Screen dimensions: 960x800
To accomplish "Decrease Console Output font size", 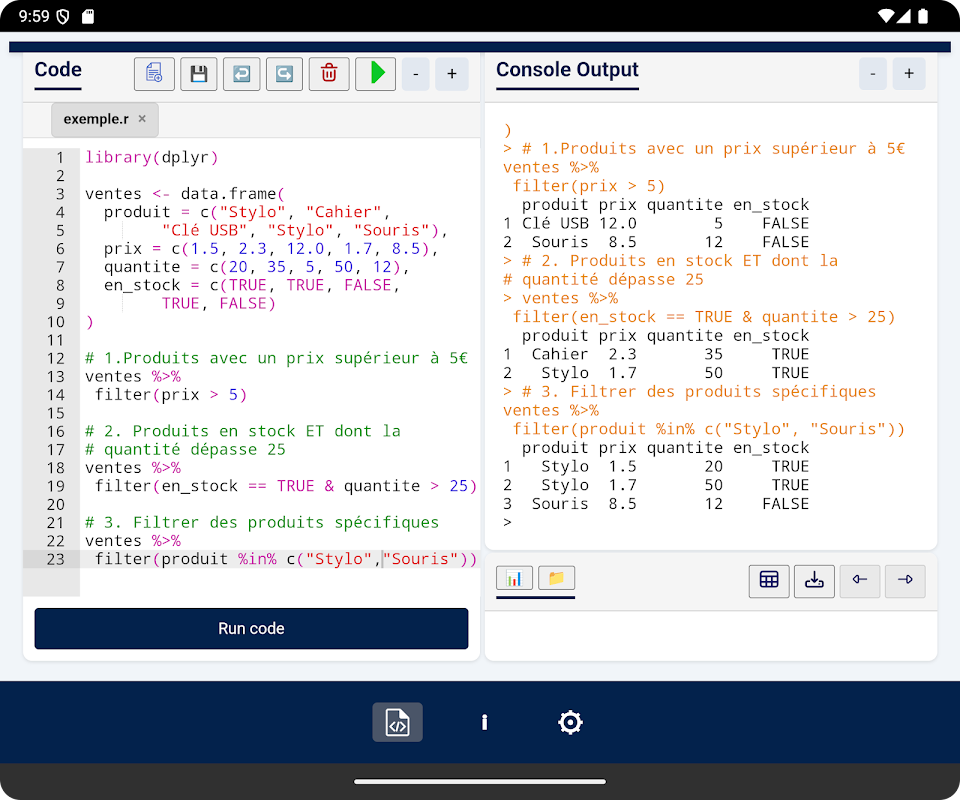I will [x=873, y=74].
